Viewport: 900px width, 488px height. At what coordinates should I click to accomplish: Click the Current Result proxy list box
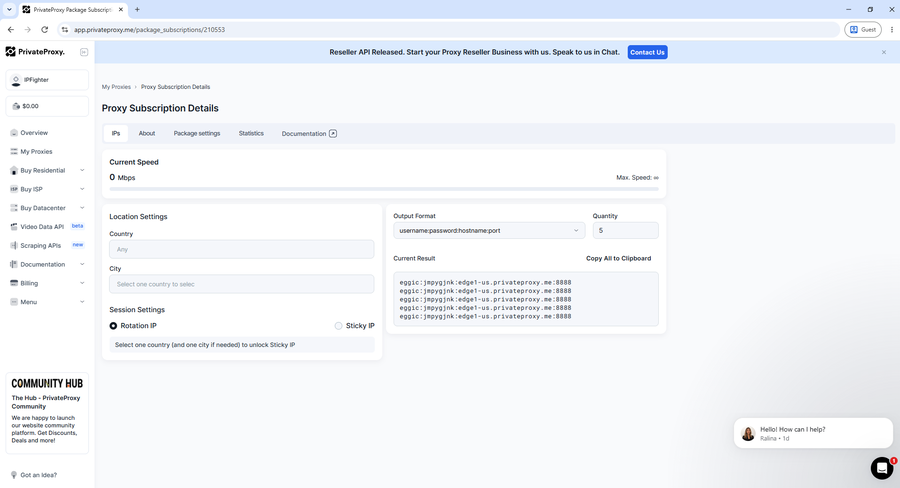point(526,299)
